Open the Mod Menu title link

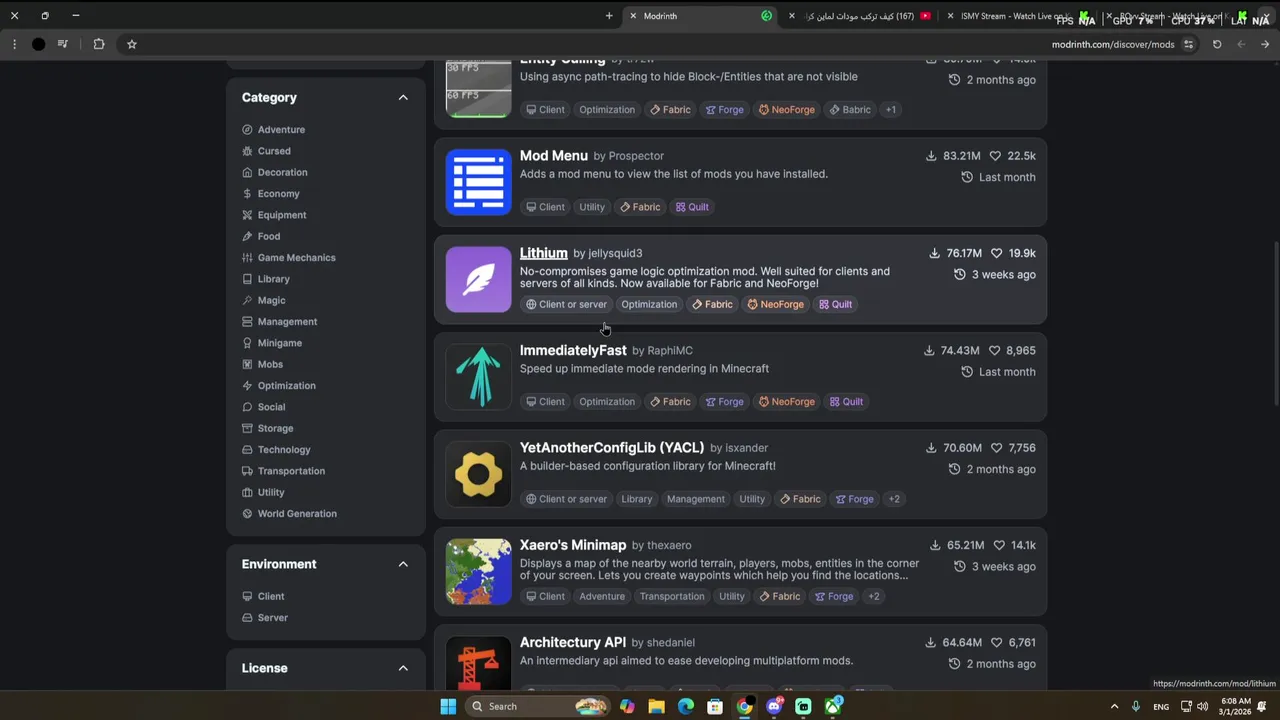(553, 156)
